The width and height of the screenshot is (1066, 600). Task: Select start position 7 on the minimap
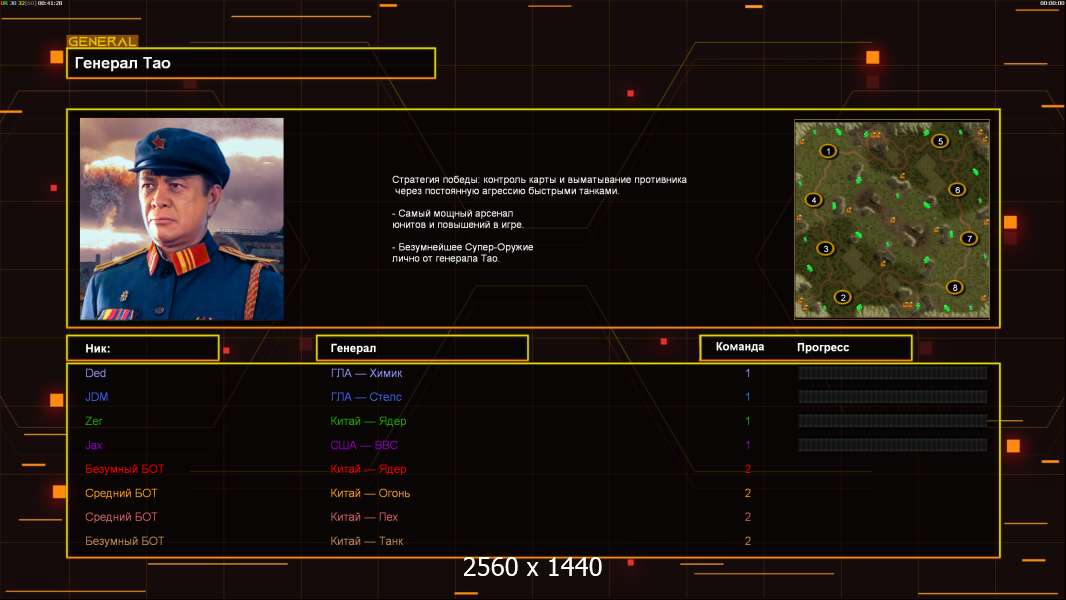tap(969, 239)
